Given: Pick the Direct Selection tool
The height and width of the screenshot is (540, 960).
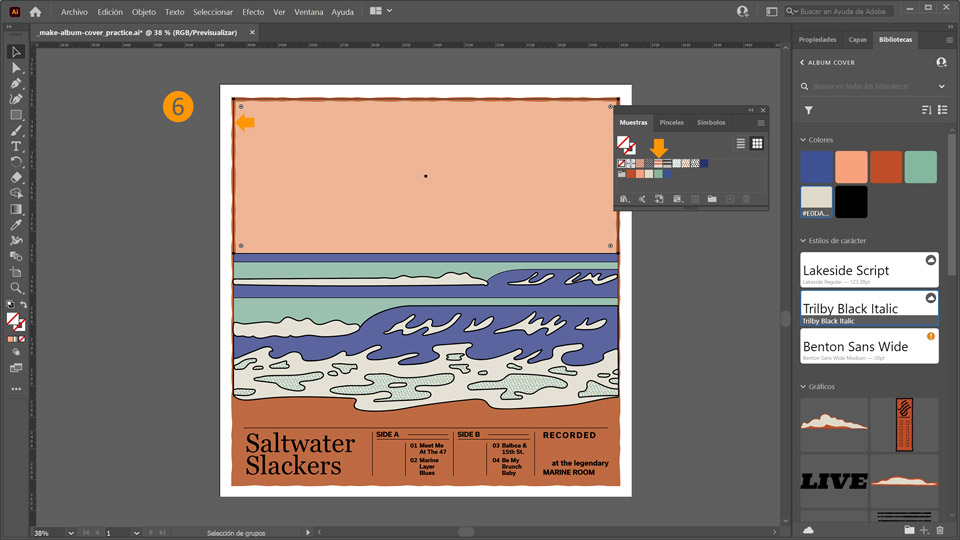Looking at the screenshot, I should (16, 67).
